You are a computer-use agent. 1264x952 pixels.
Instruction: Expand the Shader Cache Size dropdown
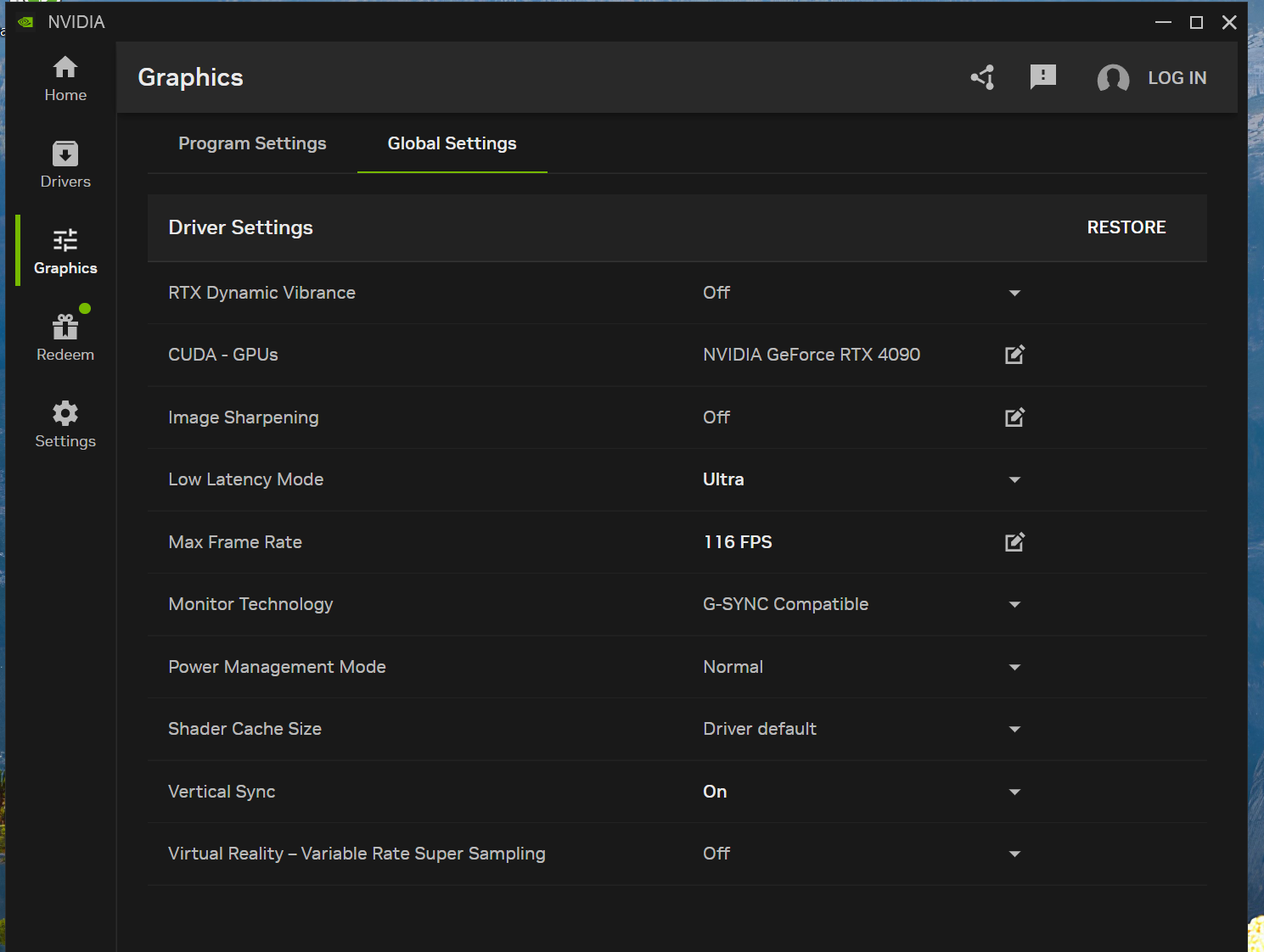[x=1014, y=729]
